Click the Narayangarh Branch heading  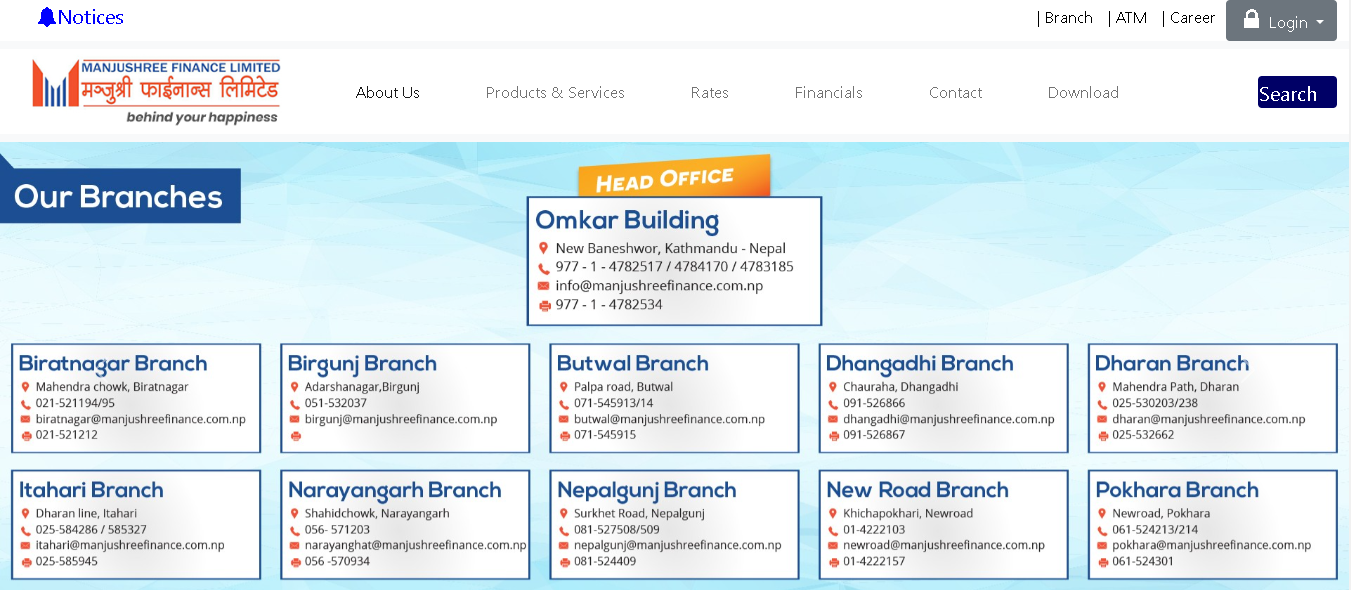click(x=394, y=490)
